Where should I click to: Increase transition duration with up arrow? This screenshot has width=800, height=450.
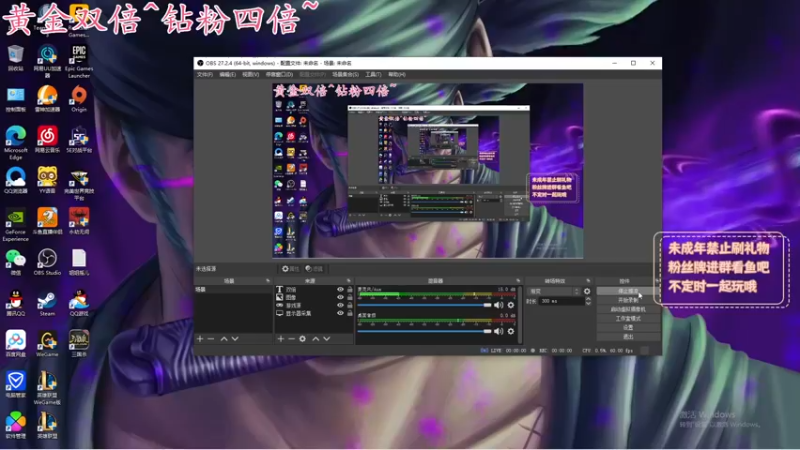point(588,299)
